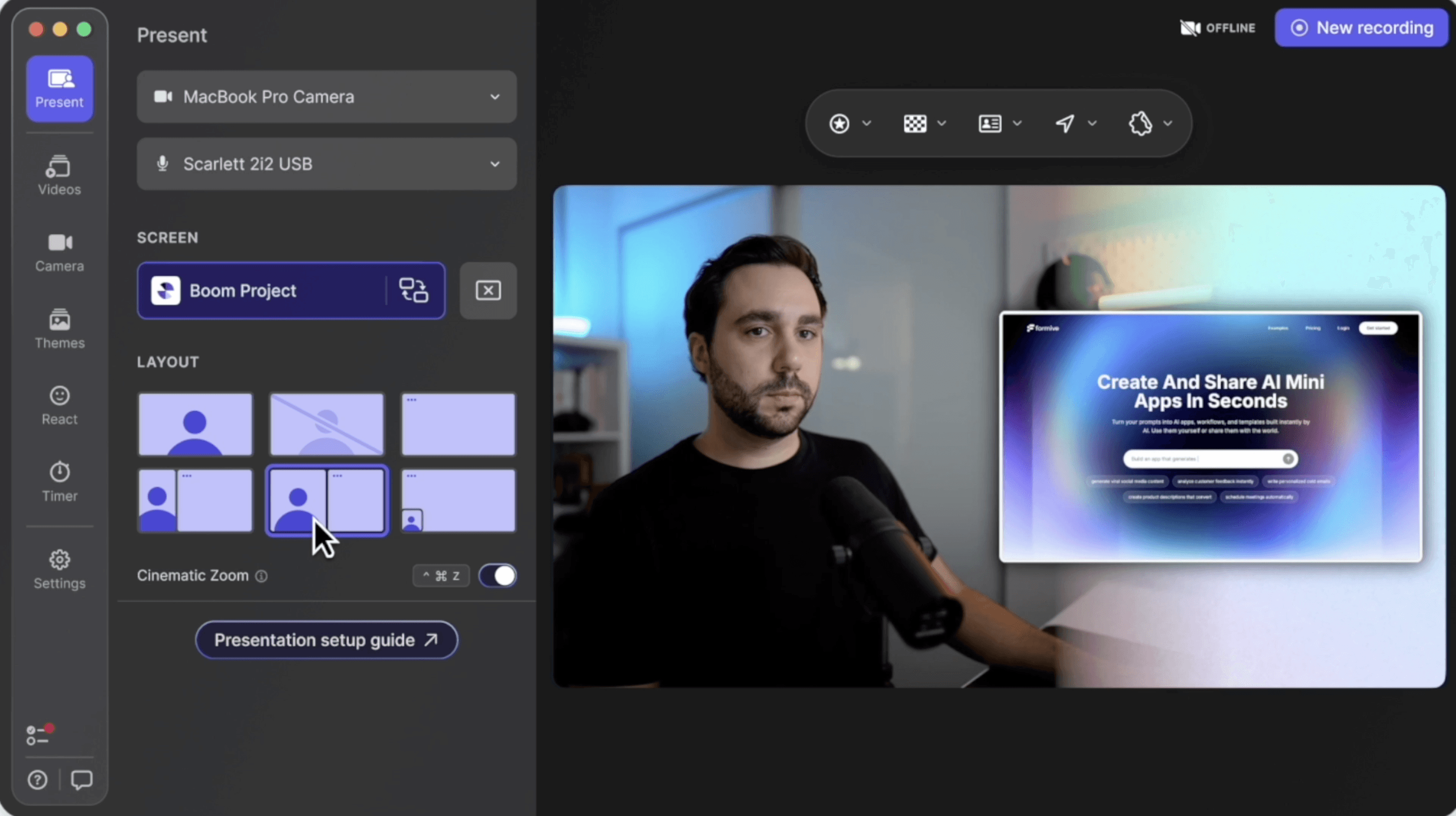Remove the Boom Project screen share
The height and width of the screenshot is (816, 1456).
pos(488,290)
